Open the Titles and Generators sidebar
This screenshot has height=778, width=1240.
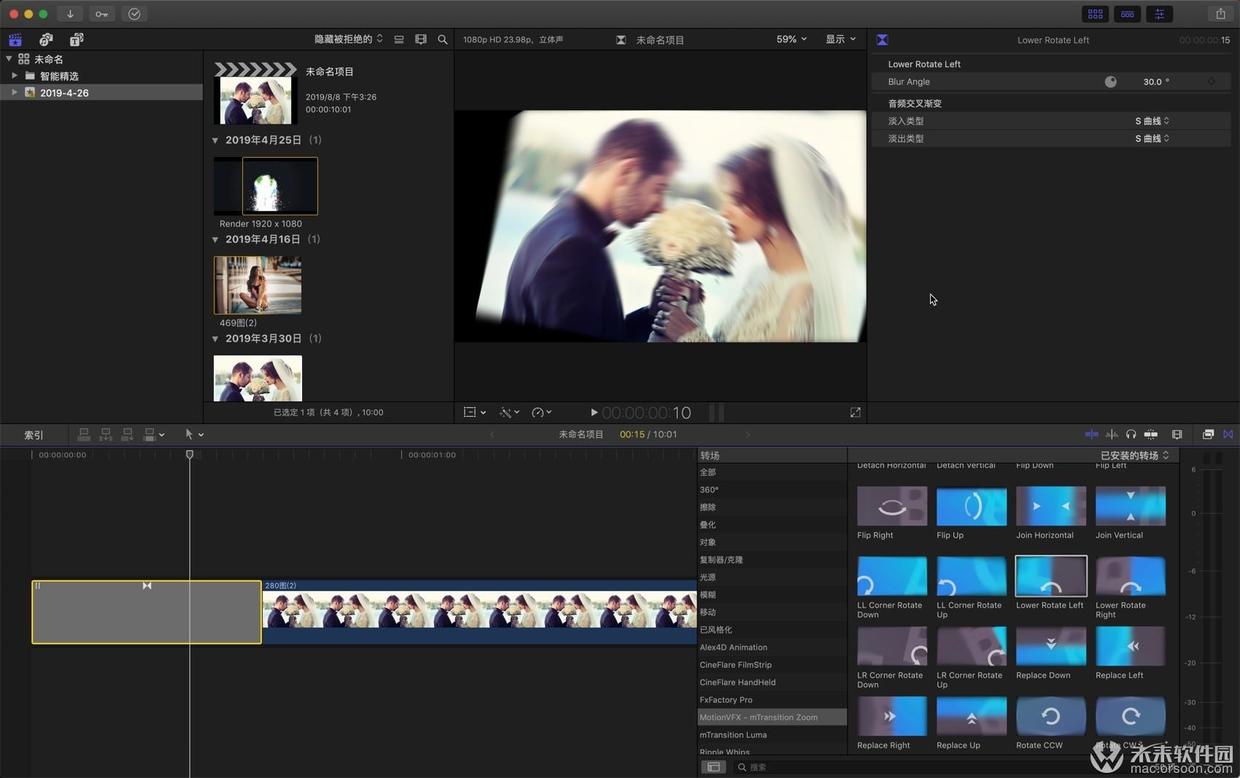click(77, 40)
